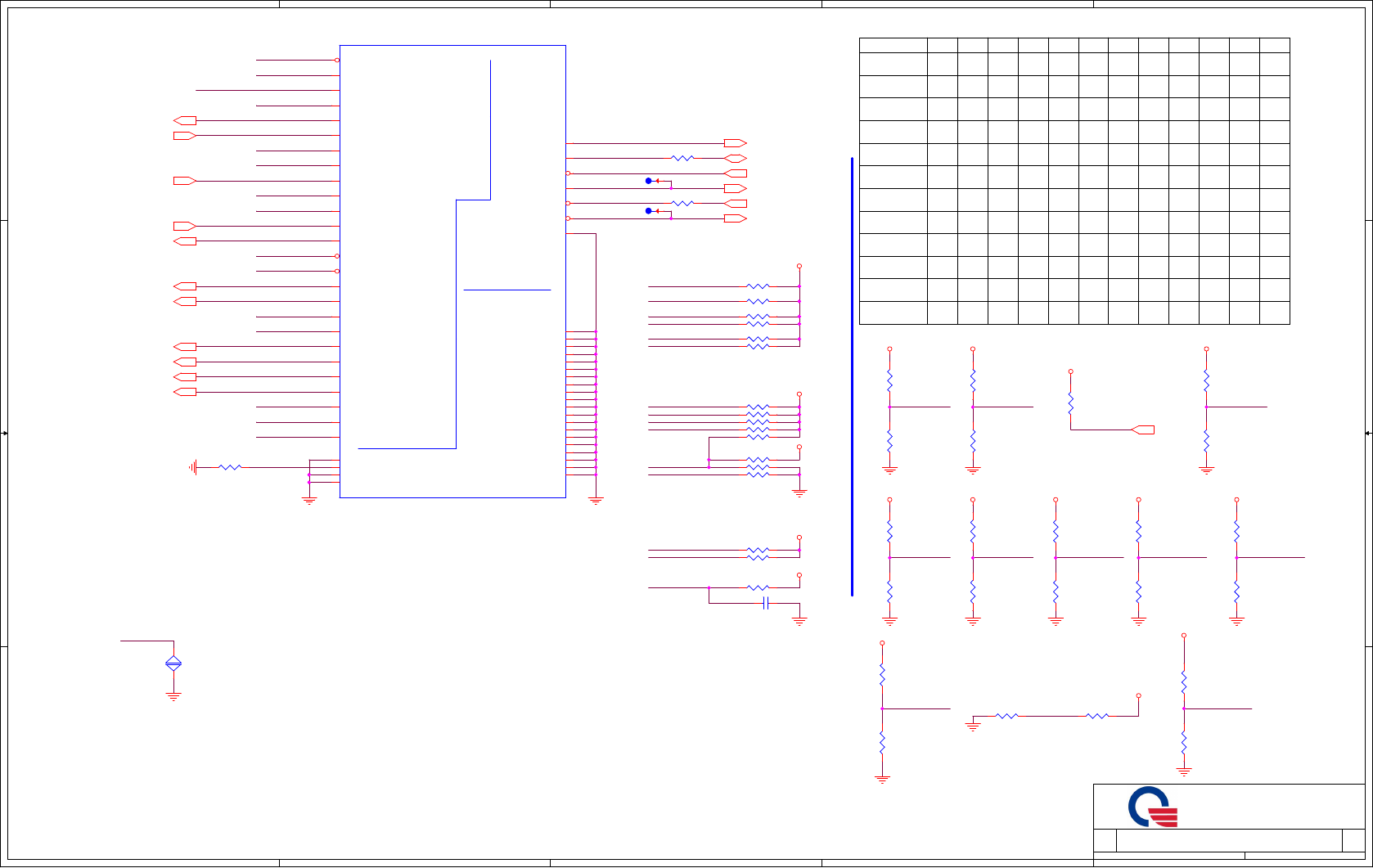This screenshot has width=1373, height=868.
Task: Select the large blue-outlined IC block
Action: pos(452,271)
